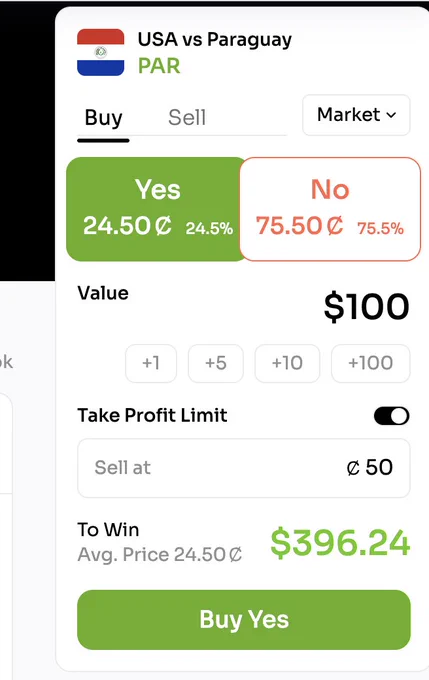The height and width of the screenshot is (680, 429).
Task: Add +10 to the value
Action: tap(287, 363)
